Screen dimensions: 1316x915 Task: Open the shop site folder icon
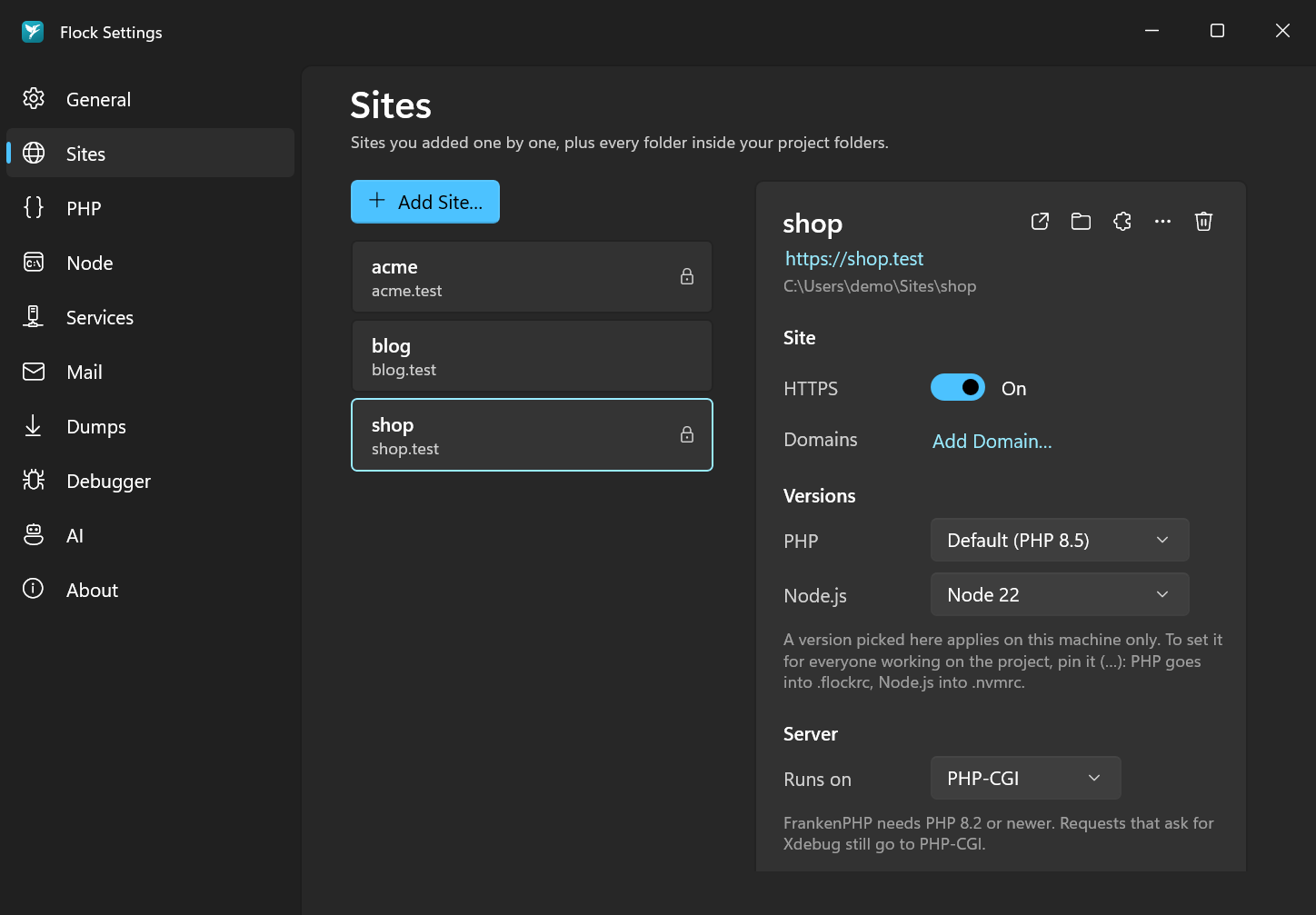pyautogui.click(x=1081, y=222)
